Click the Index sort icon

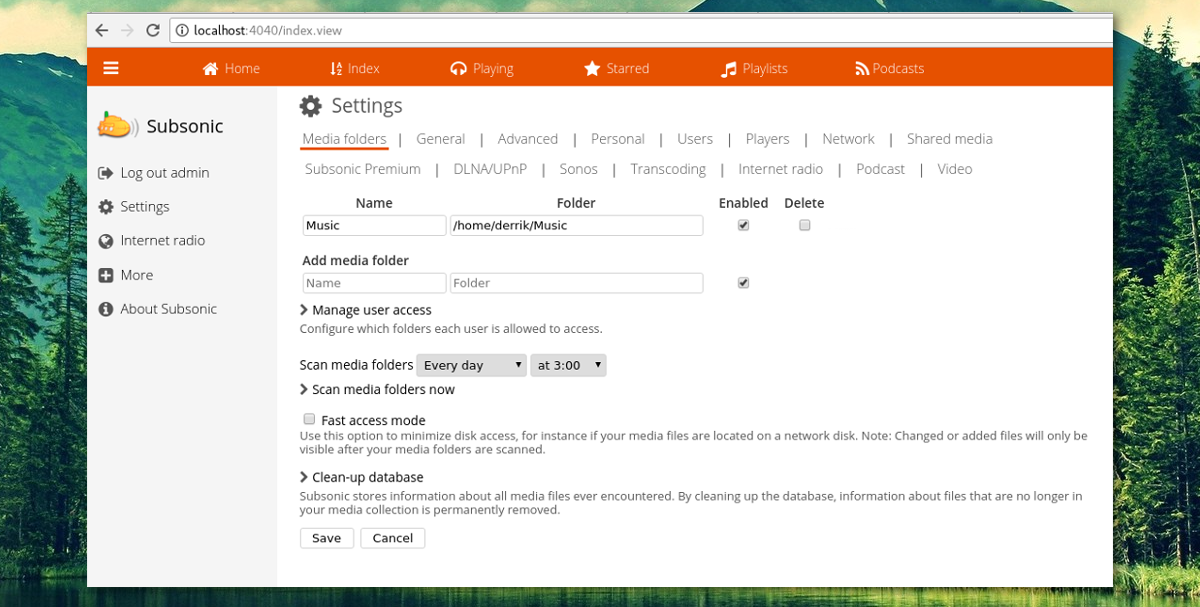click(336, 69)
